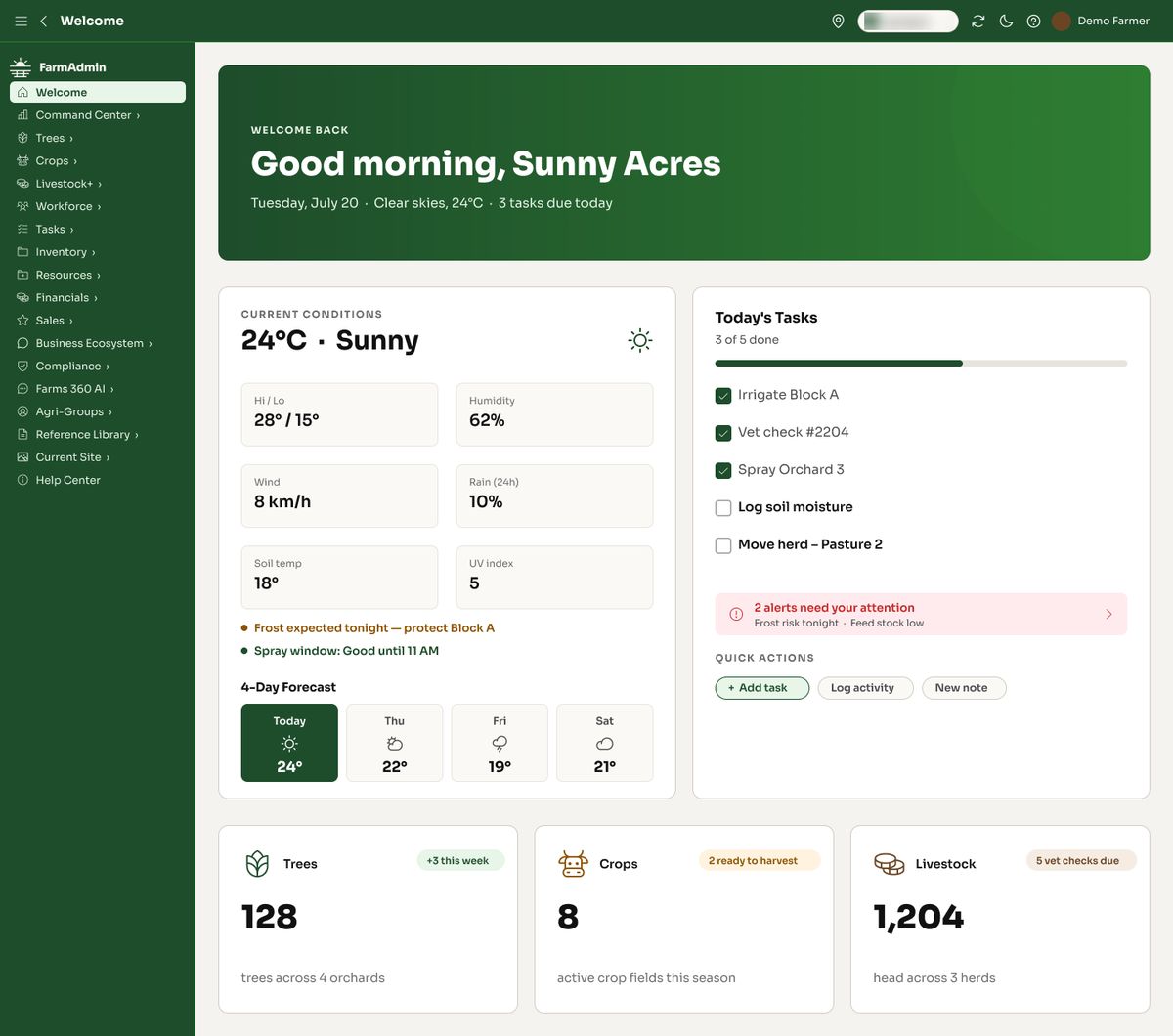This screenshot has width=1173, height=1036.
Task: Click the "1,204" livestock count
Action: pos(919,917)
